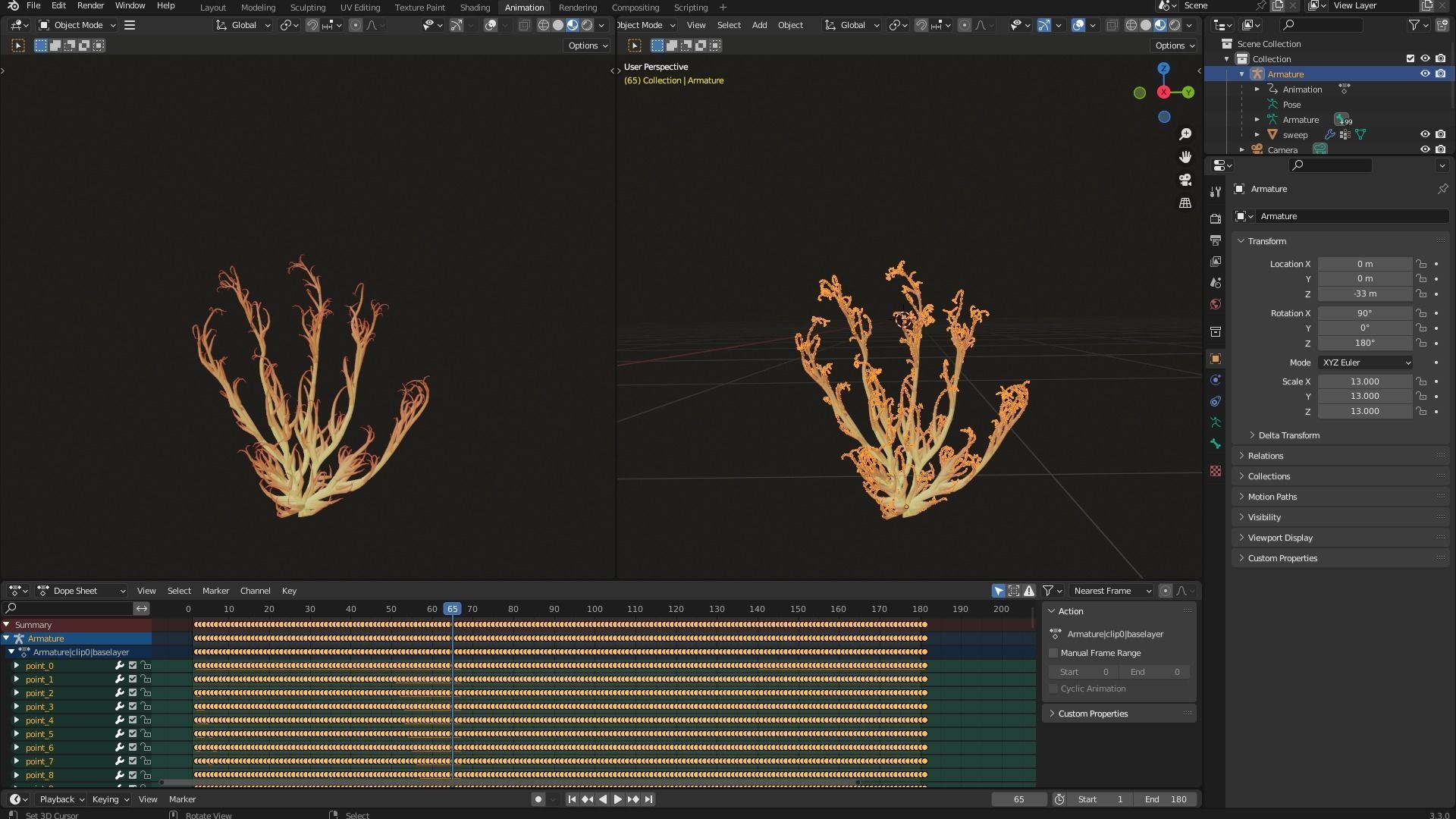
Task: Open right viewport Options button
Action: (1175, 45)
